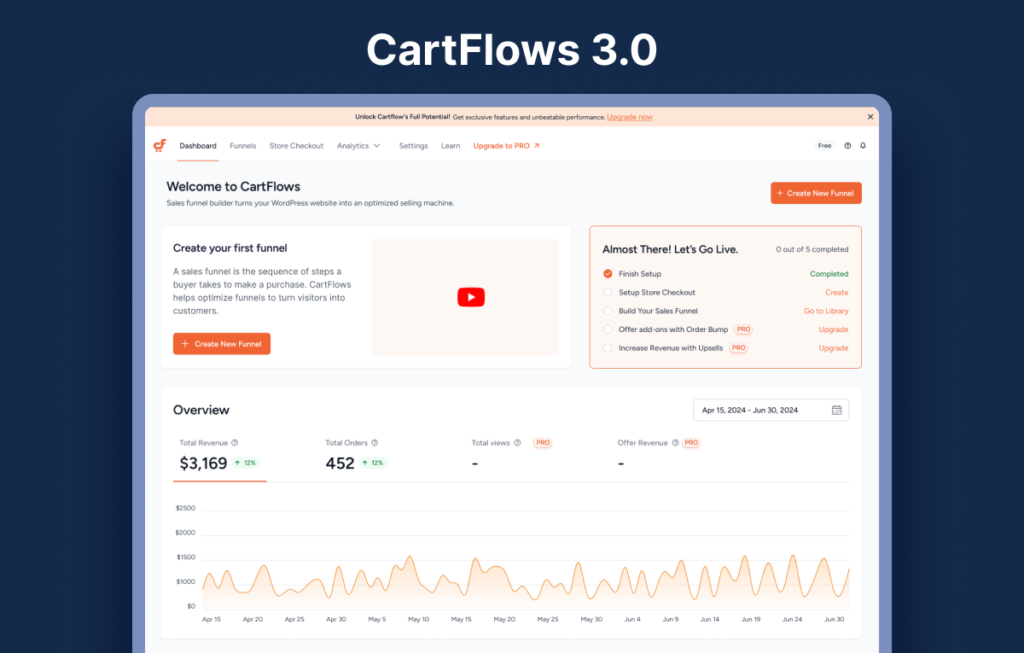Check the Offer add-ons with Order Bump circle

pos(608,329)
